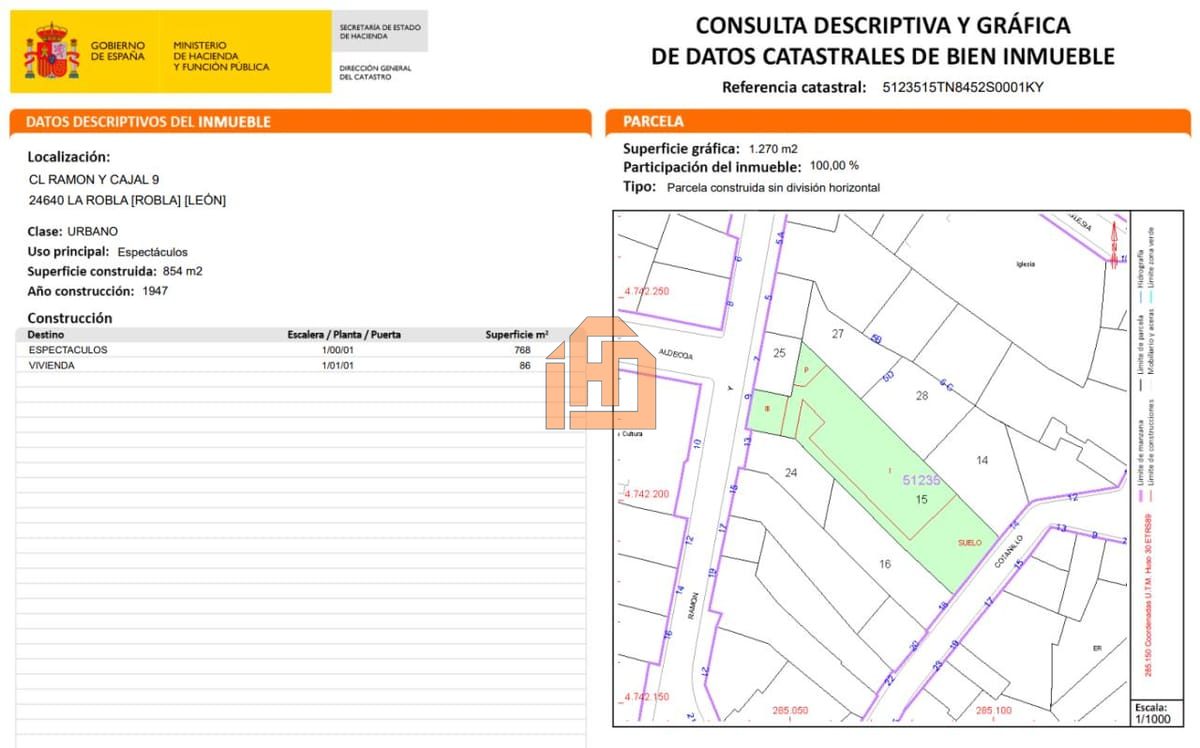Click the 'URBANO' class value
The image size is (1200, 748).
[92, 231]
